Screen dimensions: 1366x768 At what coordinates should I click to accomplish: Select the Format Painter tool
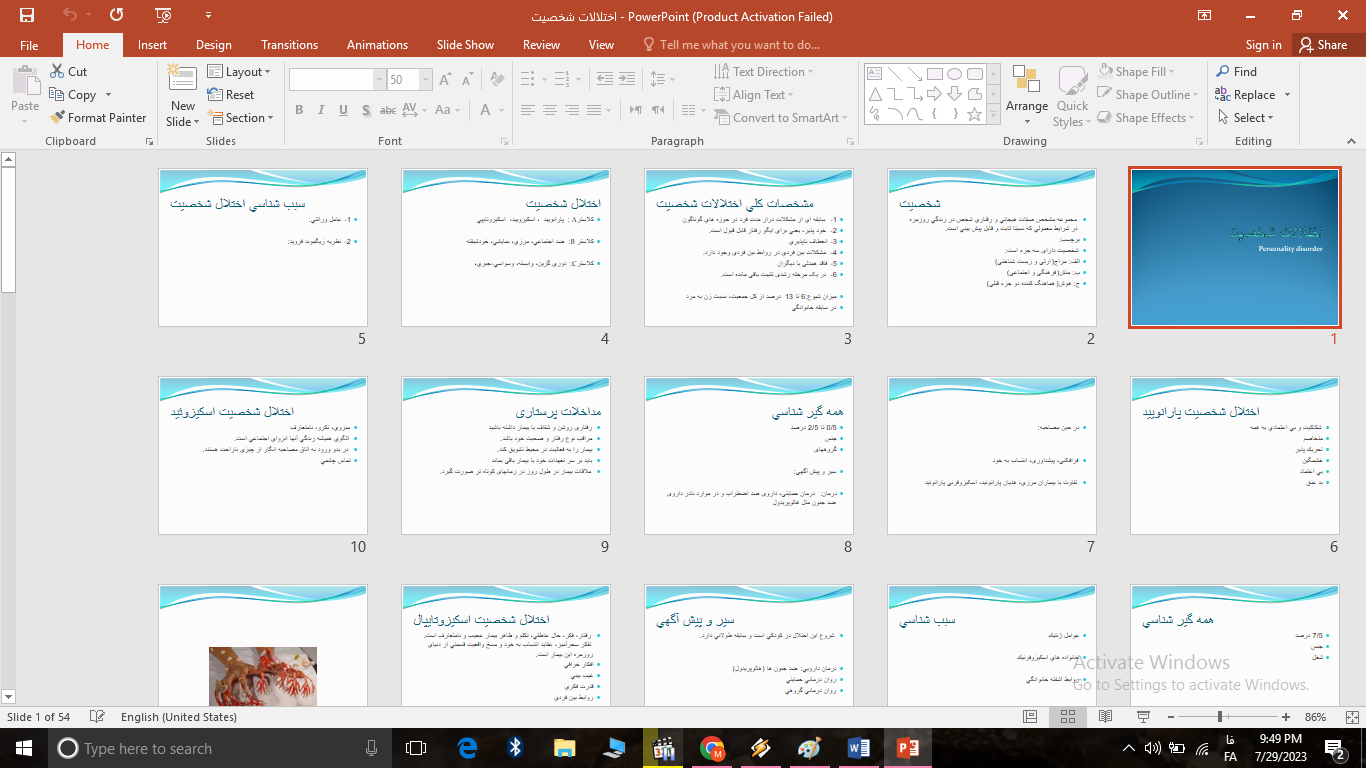tap(98, 118)
